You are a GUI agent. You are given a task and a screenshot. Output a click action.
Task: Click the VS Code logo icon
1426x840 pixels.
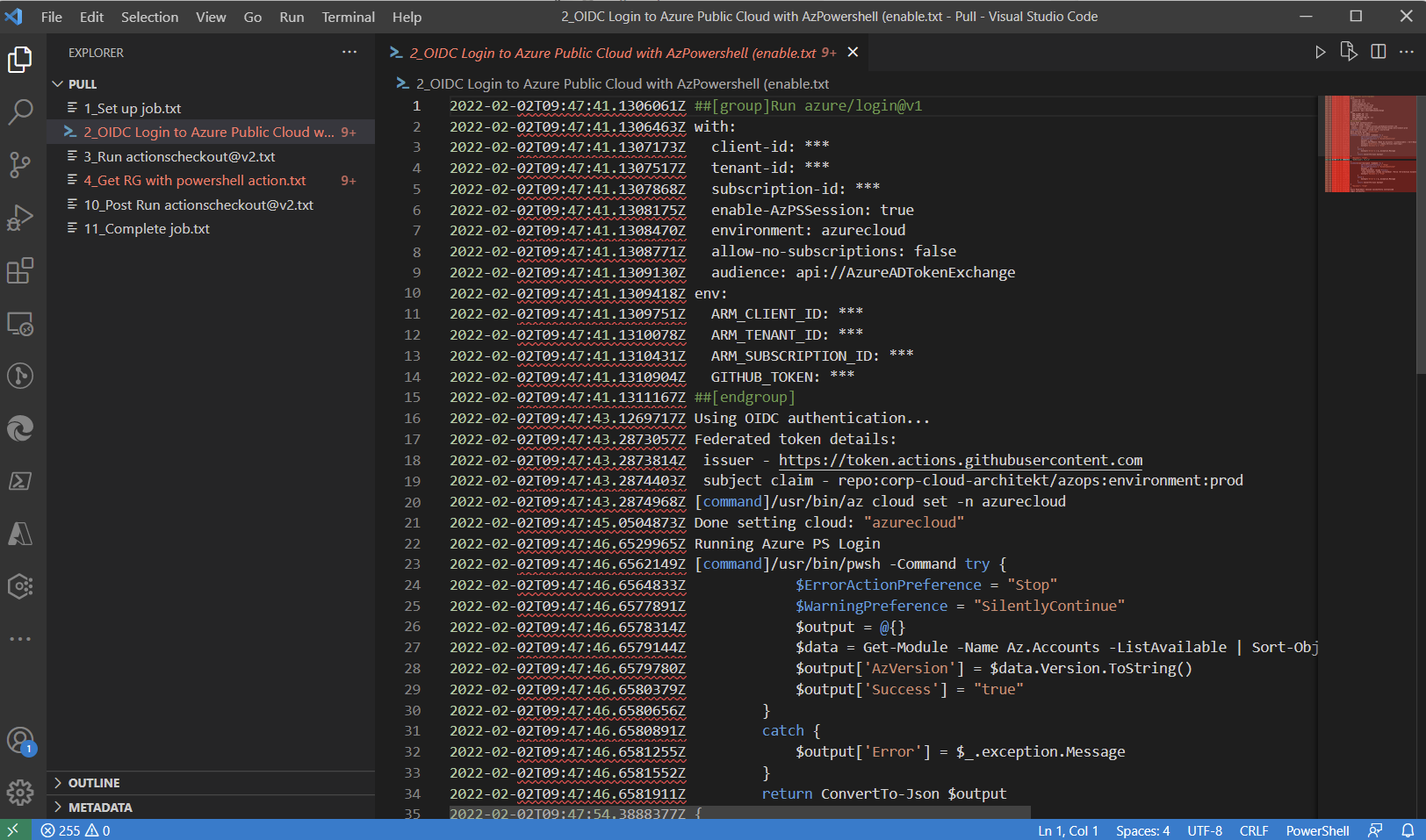(14, 17)
